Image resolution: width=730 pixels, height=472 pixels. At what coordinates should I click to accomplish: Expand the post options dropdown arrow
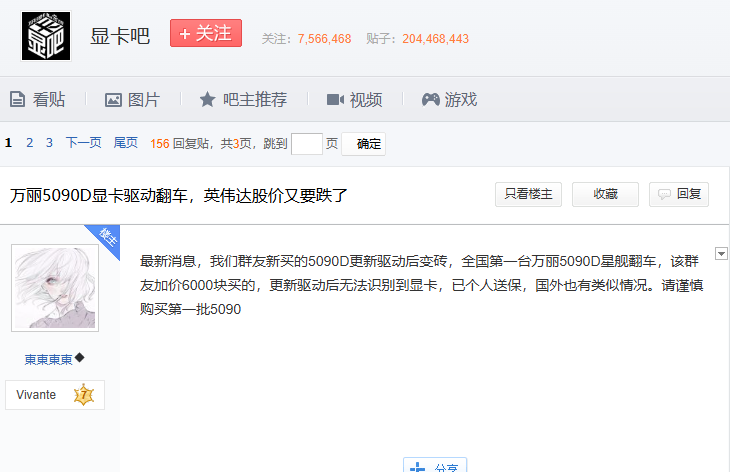click(x=721, y=254)
